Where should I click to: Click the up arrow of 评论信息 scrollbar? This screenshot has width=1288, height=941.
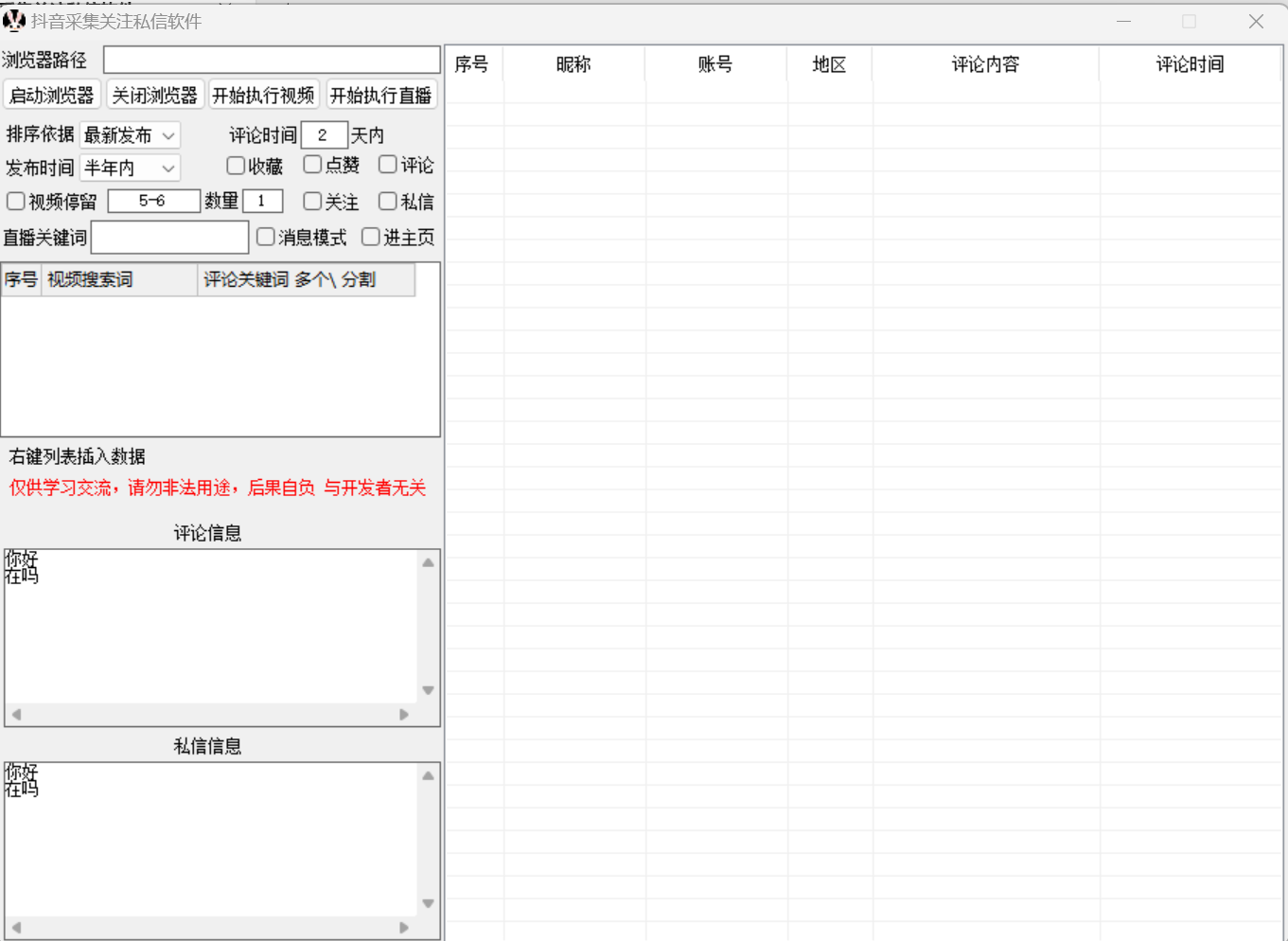point(429,562)
